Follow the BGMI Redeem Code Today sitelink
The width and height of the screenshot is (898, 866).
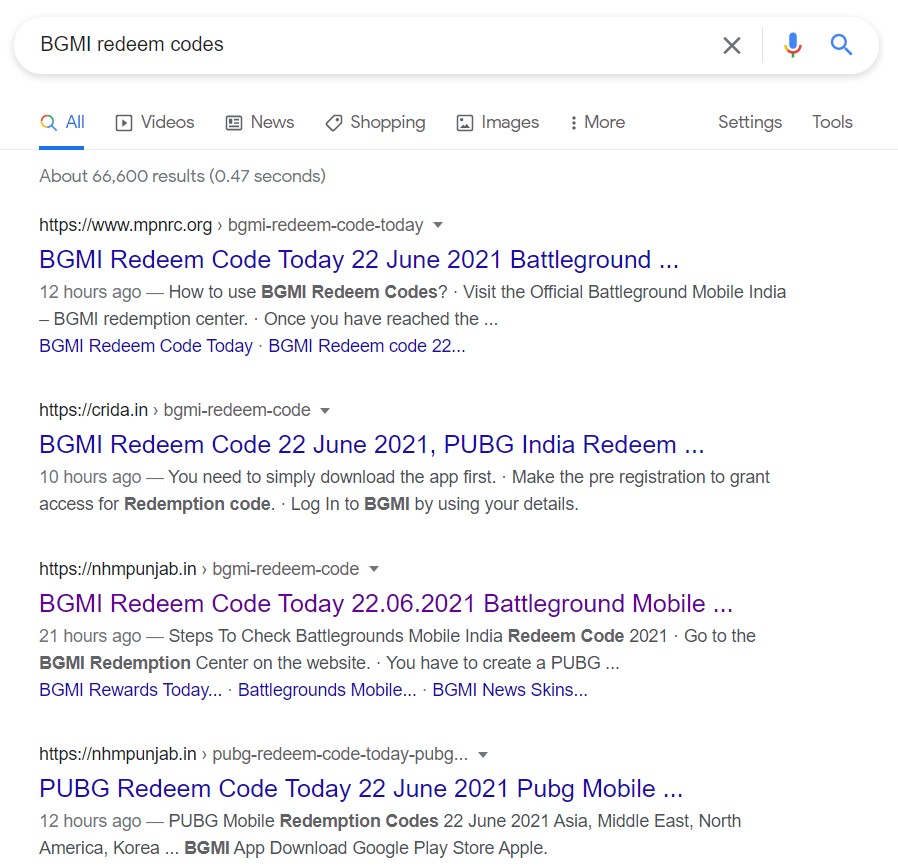146,346
